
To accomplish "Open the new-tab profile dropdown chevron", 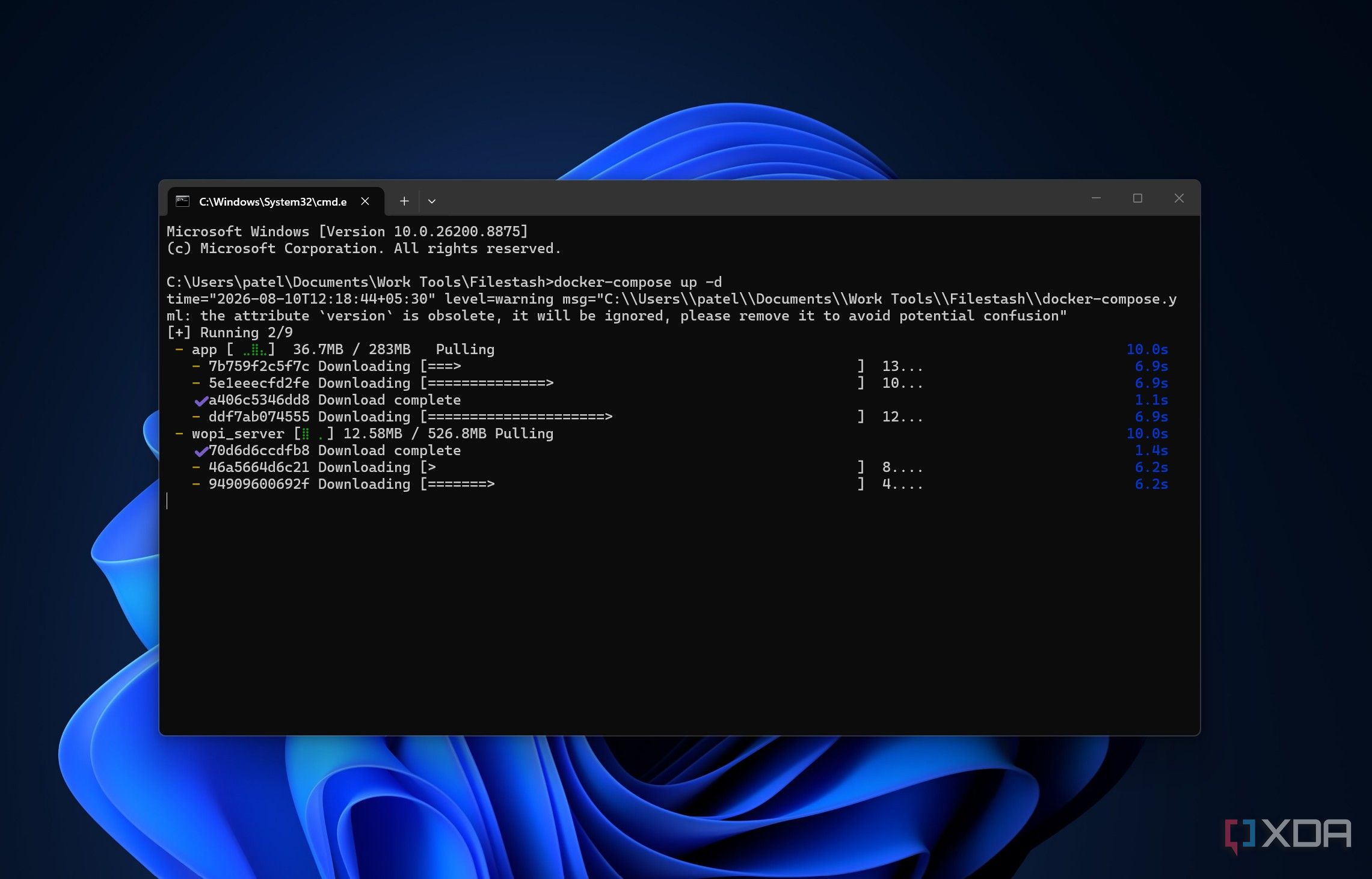I will 432,201.
